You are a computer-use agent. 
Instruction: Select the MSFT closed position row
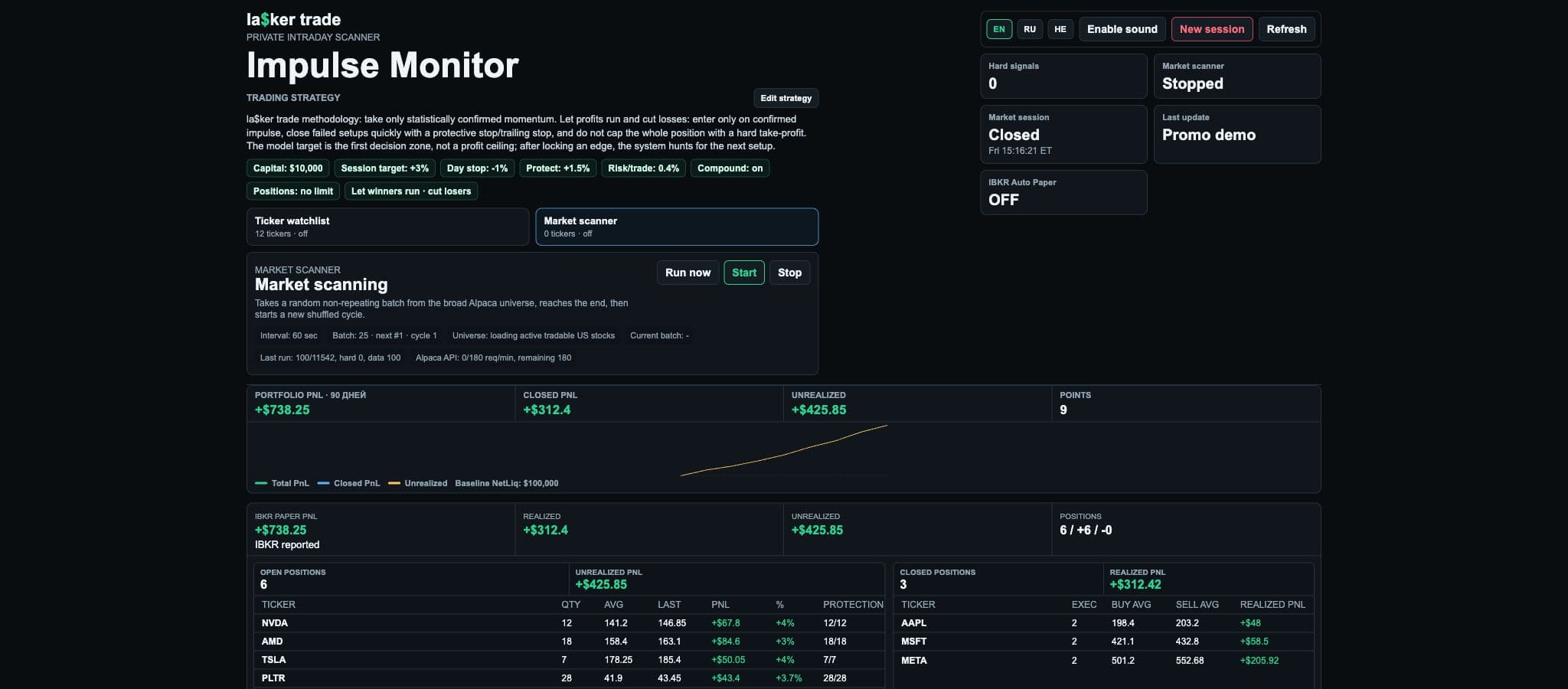[1103, 642]
